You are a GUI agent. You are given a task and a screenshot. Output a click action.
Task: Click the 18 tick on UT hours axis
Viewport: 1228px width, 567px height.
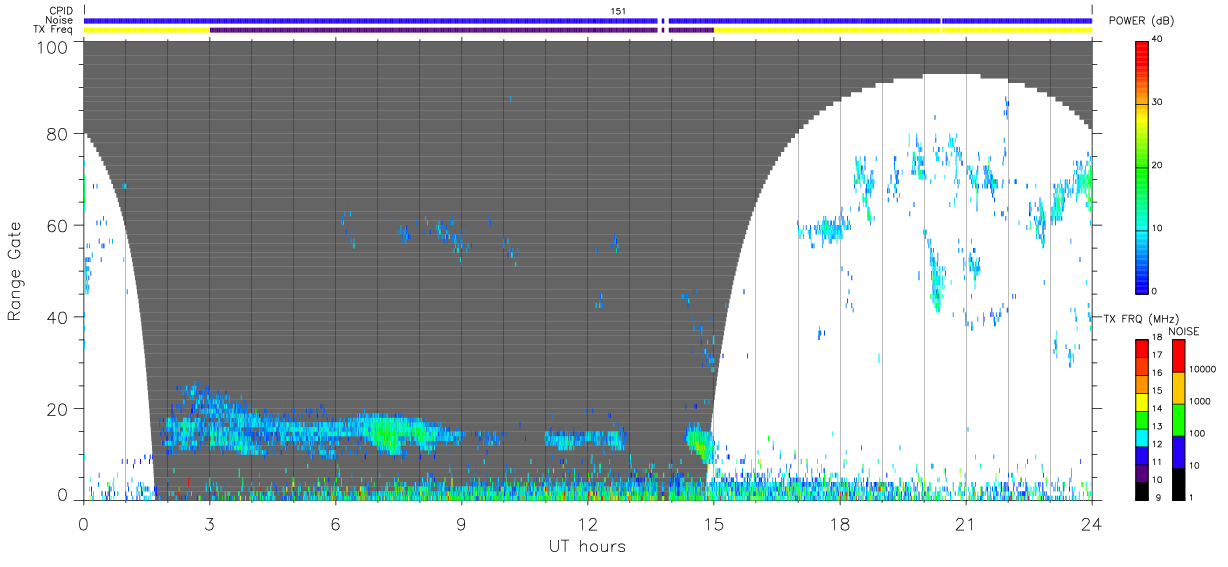[x=840, y=523]
